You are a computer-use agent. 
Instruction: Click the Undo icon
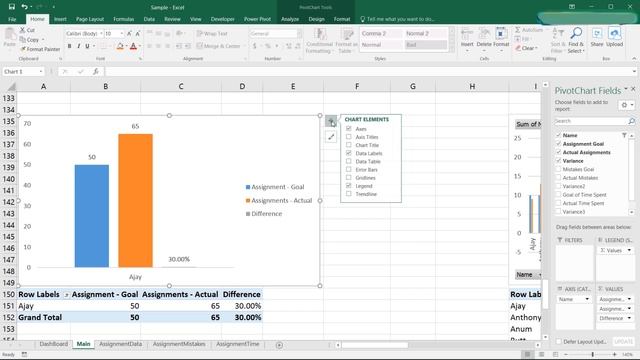(24, 7)
